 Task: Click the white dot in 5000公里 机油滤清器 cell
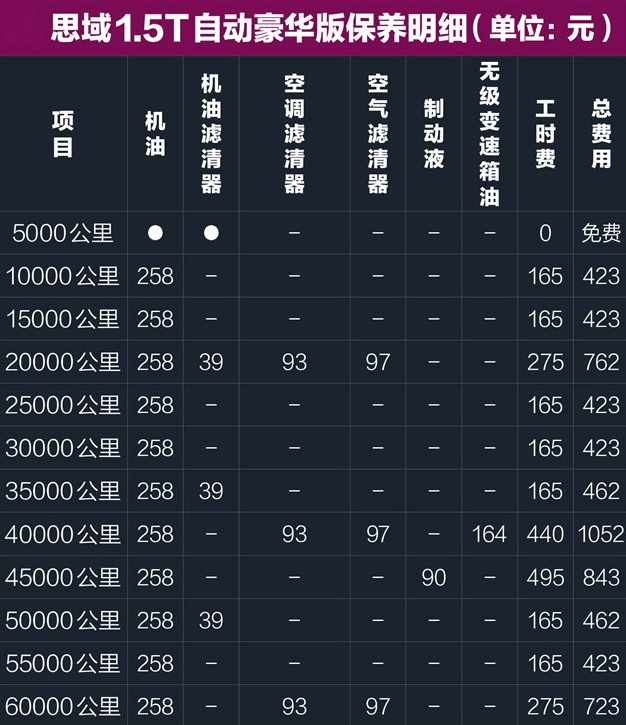tap(211, 233)
